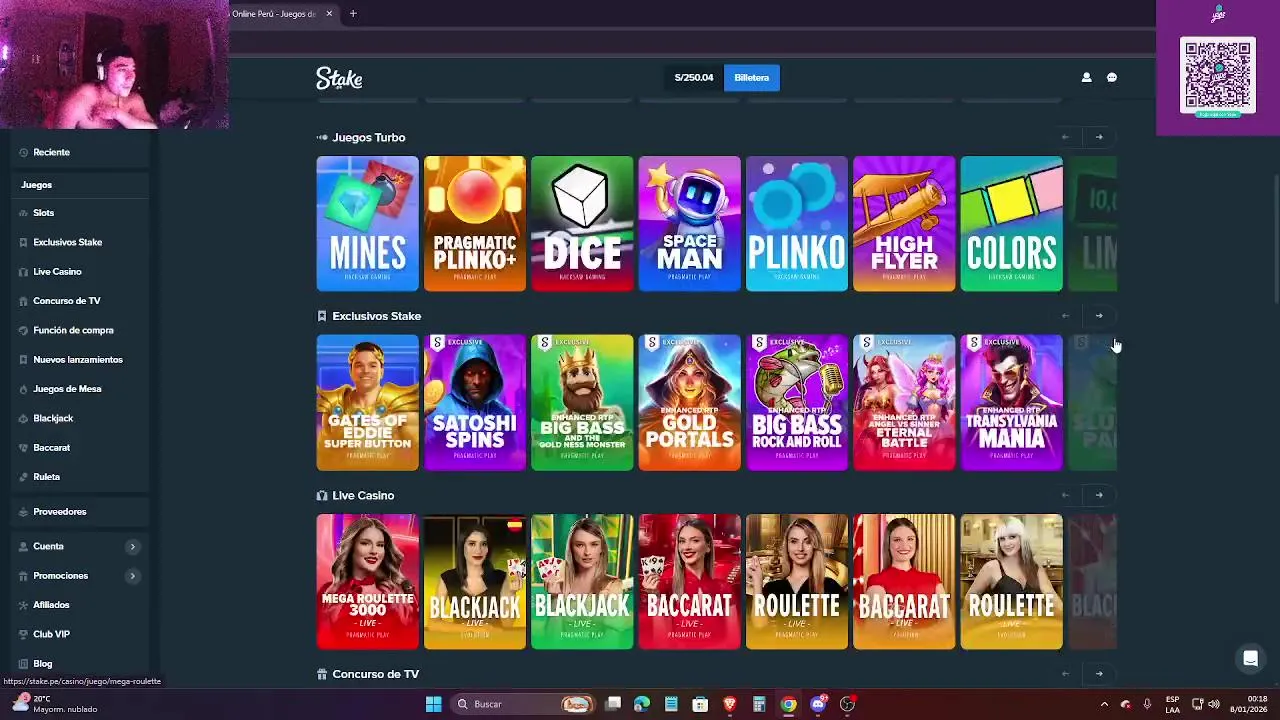Open the Mines game thumbnail
Image resolution: width=1280 pixels, height=720 pixels.
click(367, 224)
